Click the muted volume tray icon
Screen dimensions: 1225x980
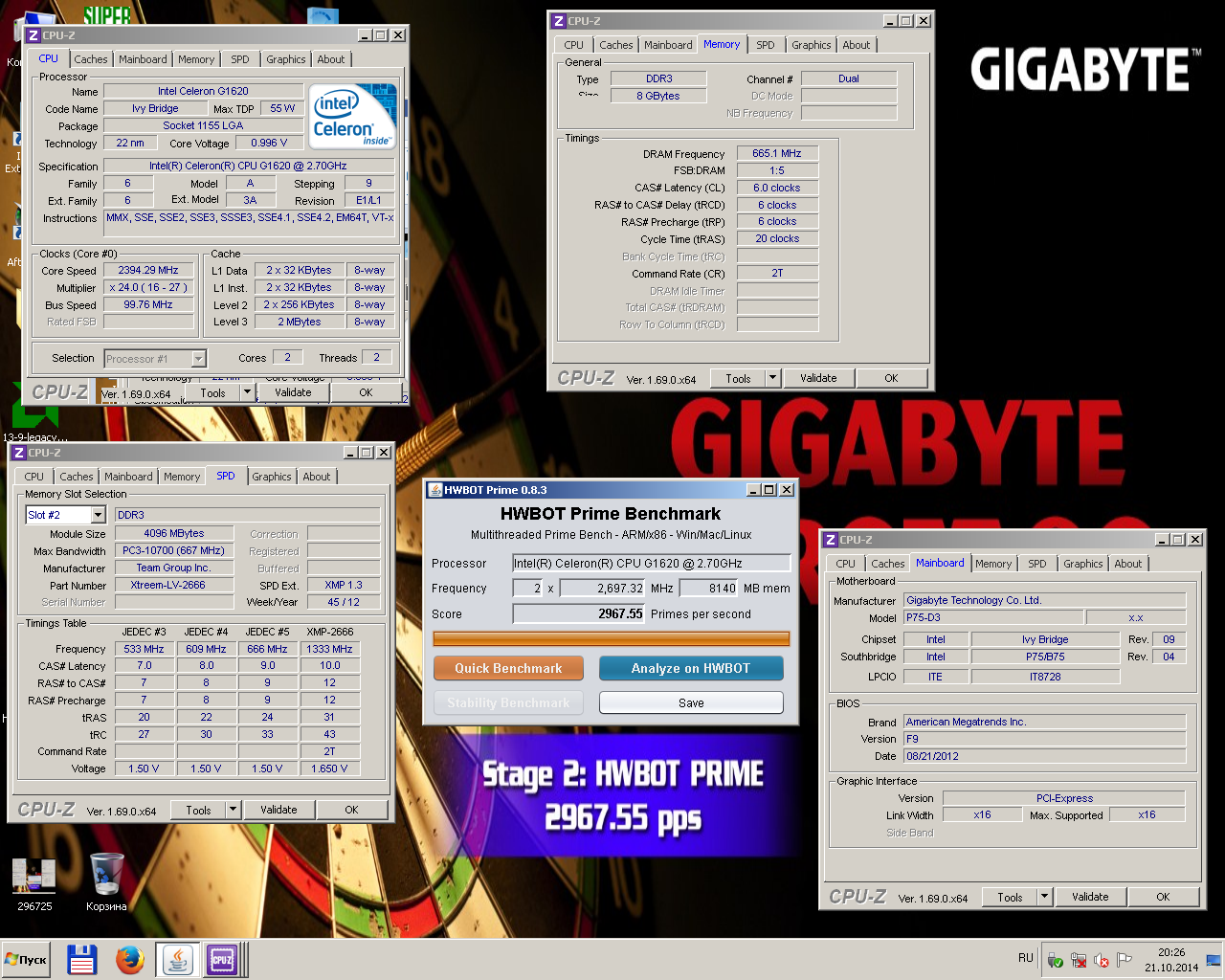pos(1102,960)
